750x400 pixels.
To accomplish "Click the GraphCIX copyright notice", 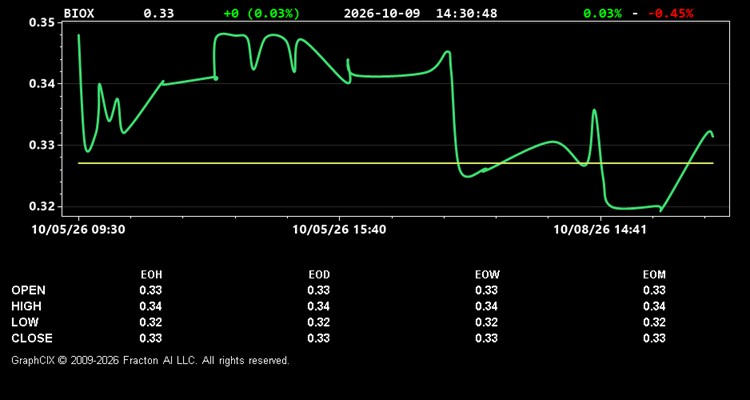I will coord(150,360).
